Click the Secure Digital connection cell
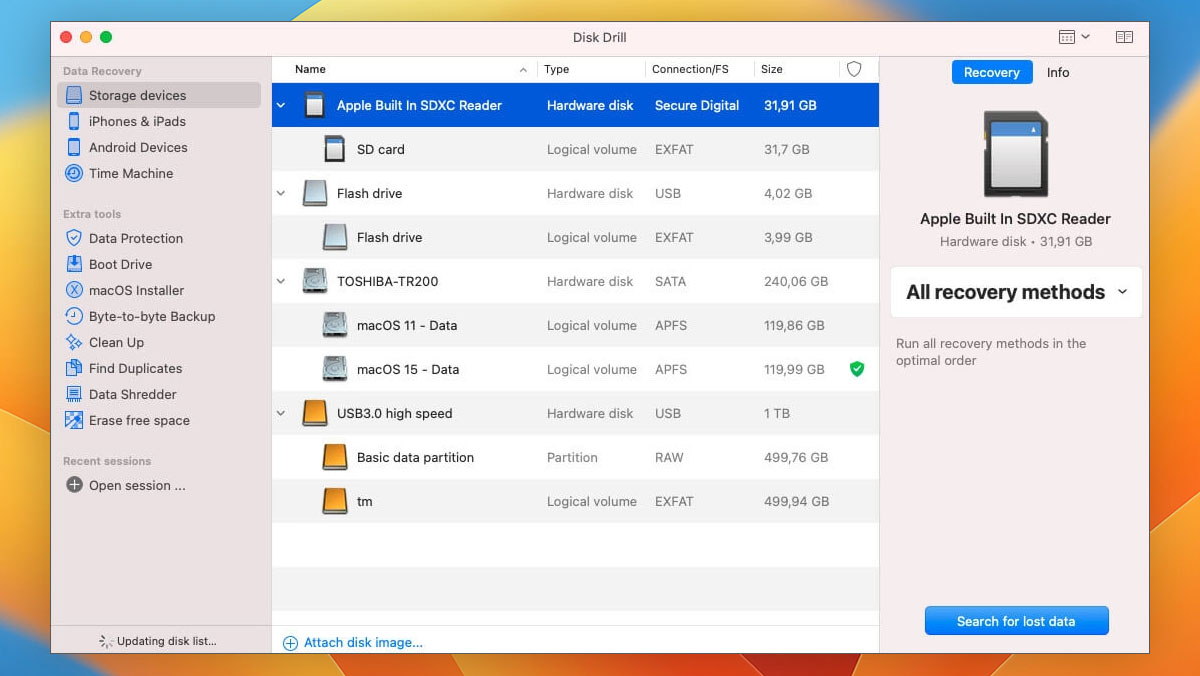Screen dimensions: 1200x676 coord(697,105)
